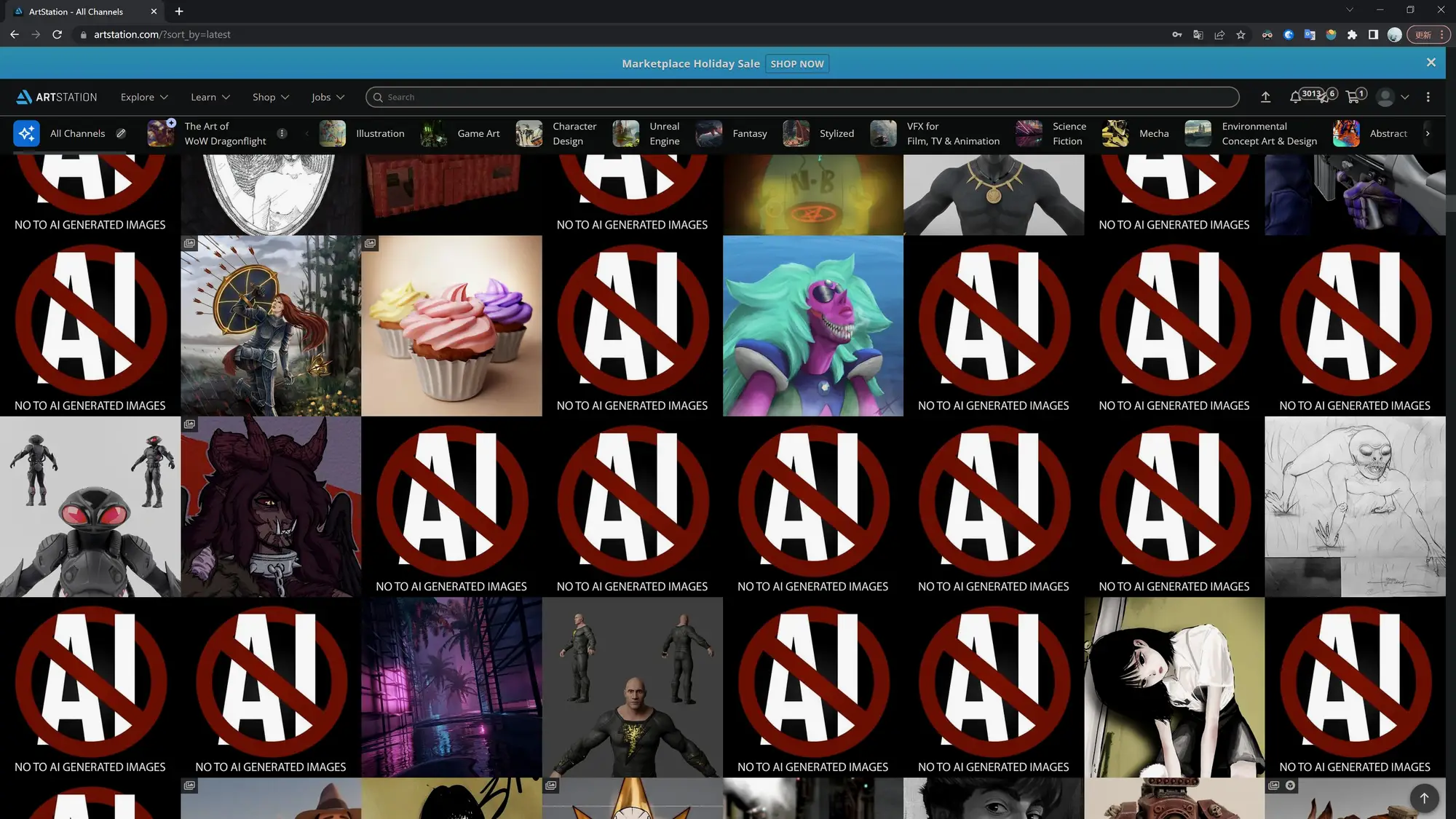Click the All Channels sparkle icon
This screenshot has width=1456, height=819.
pyautogui.click(x=26, y=133)
